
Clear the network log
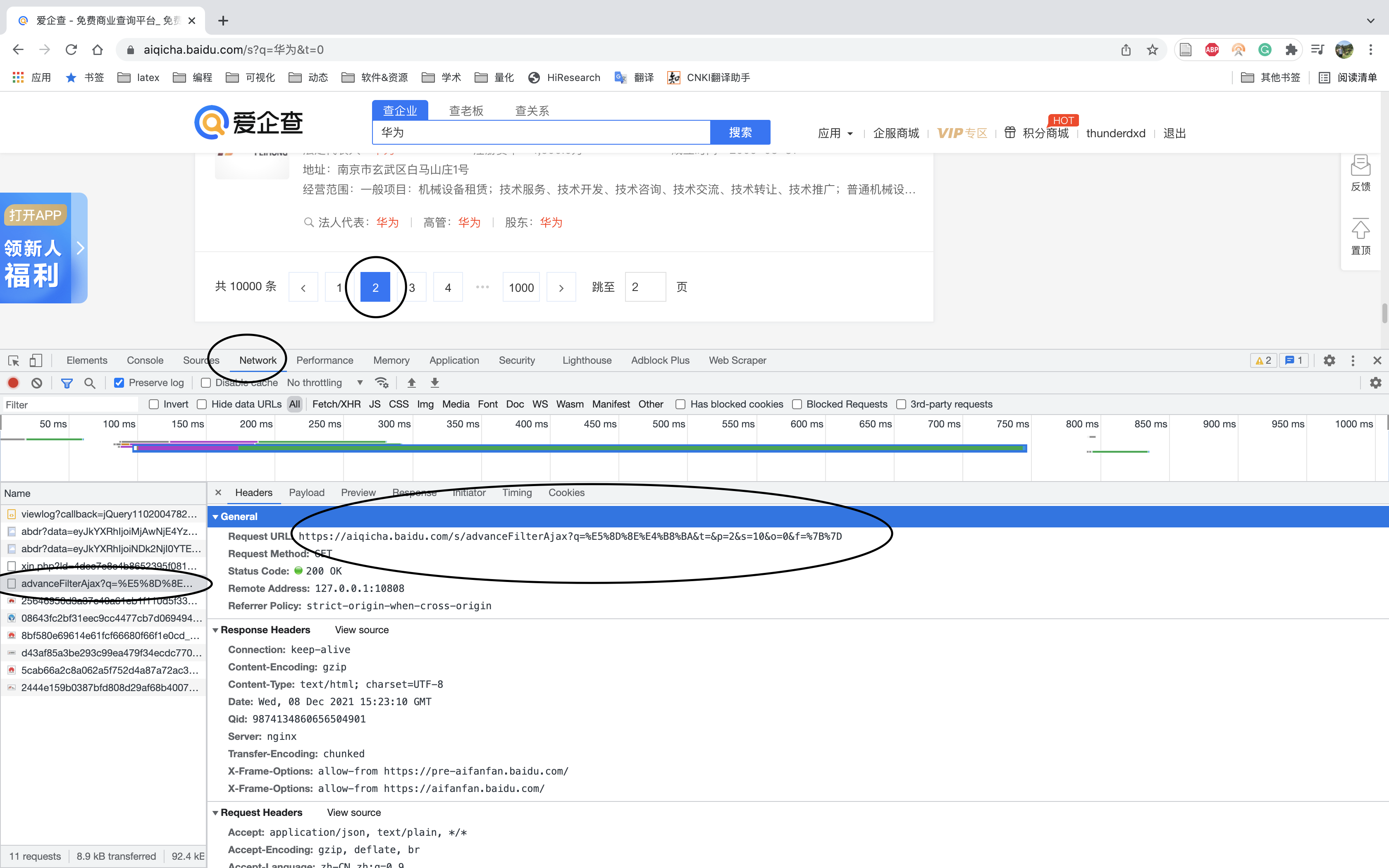pyautogui.click(x=36, y=382)
